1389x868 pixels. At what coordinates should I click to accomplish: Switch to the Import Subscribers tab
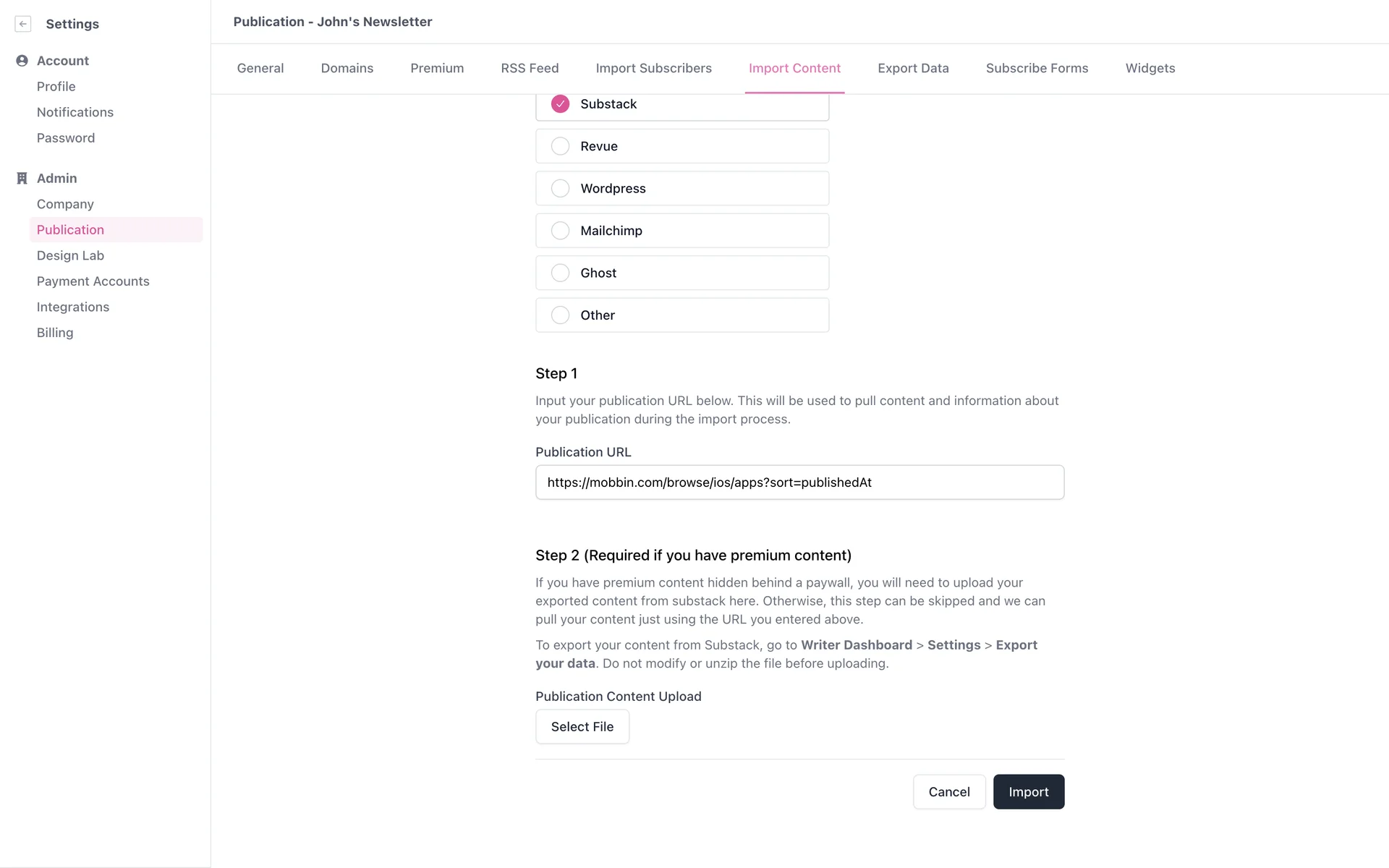point(653,69)
